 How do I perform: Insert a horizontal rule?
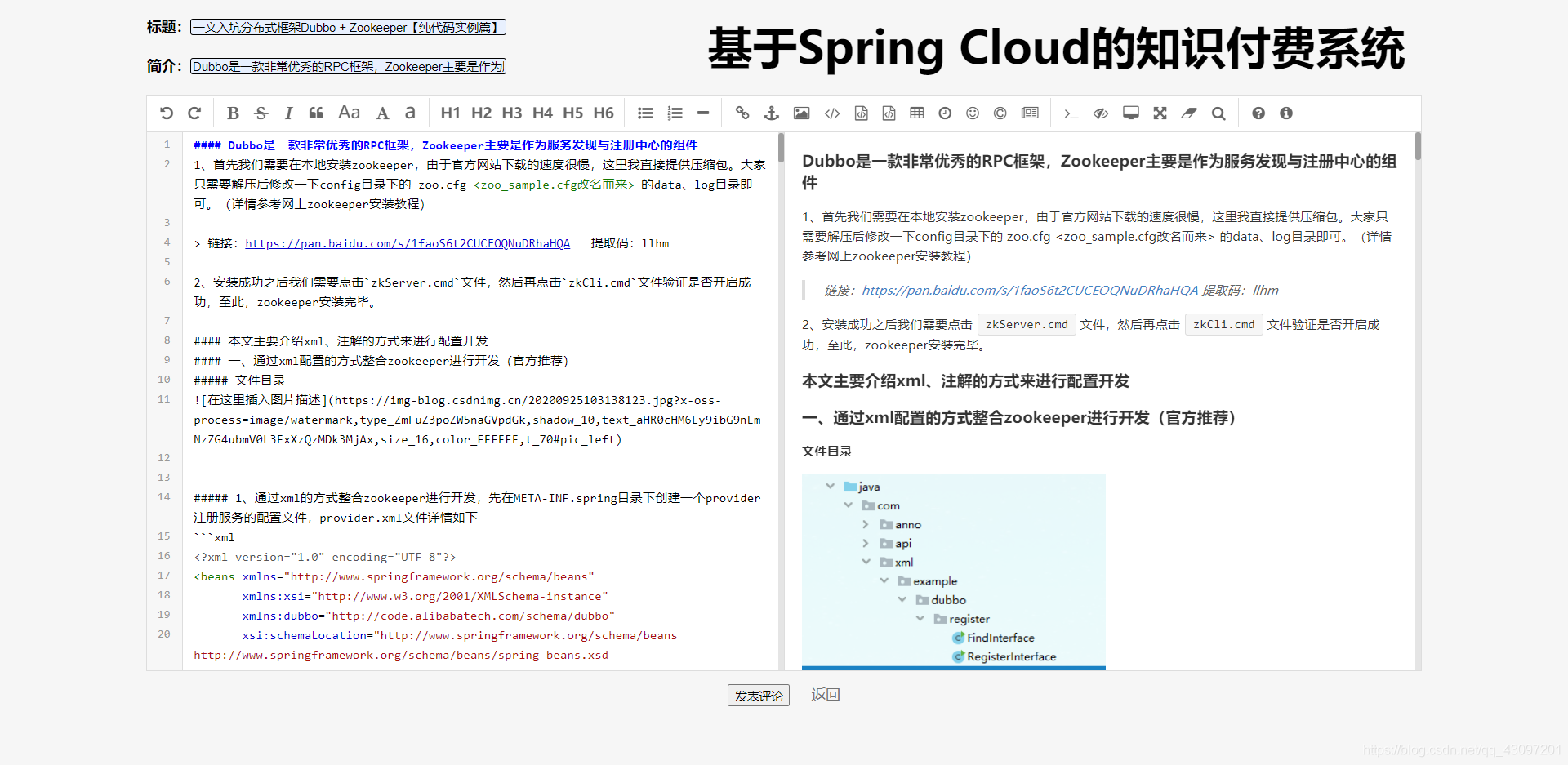(703, 113)
